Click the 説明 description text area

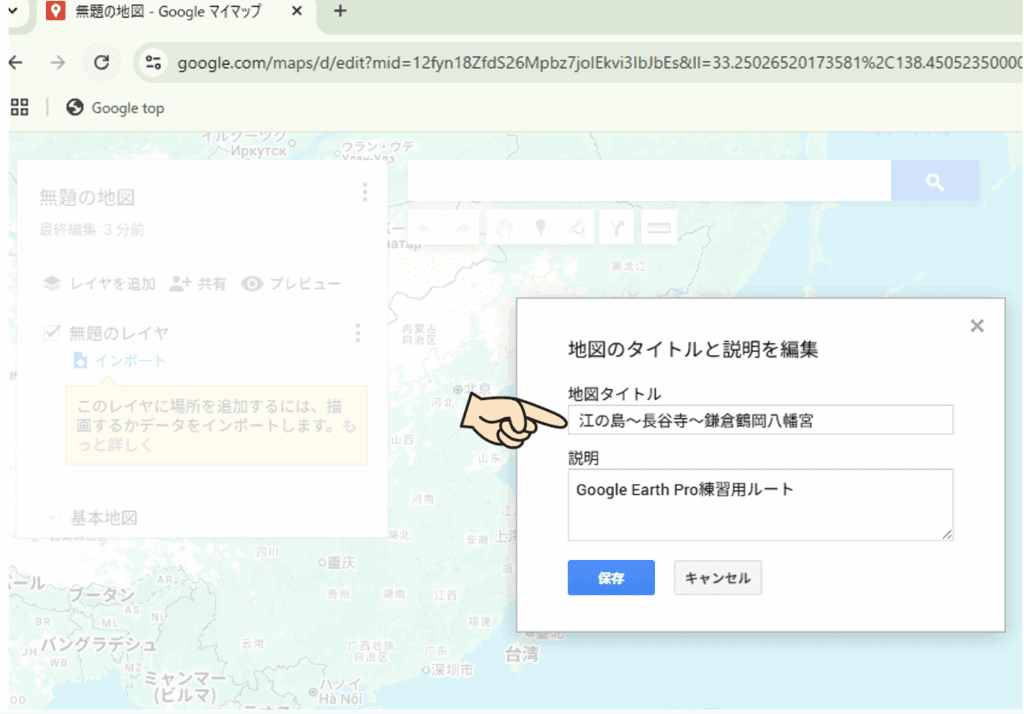pyautogui.click(x=760, y=505)
